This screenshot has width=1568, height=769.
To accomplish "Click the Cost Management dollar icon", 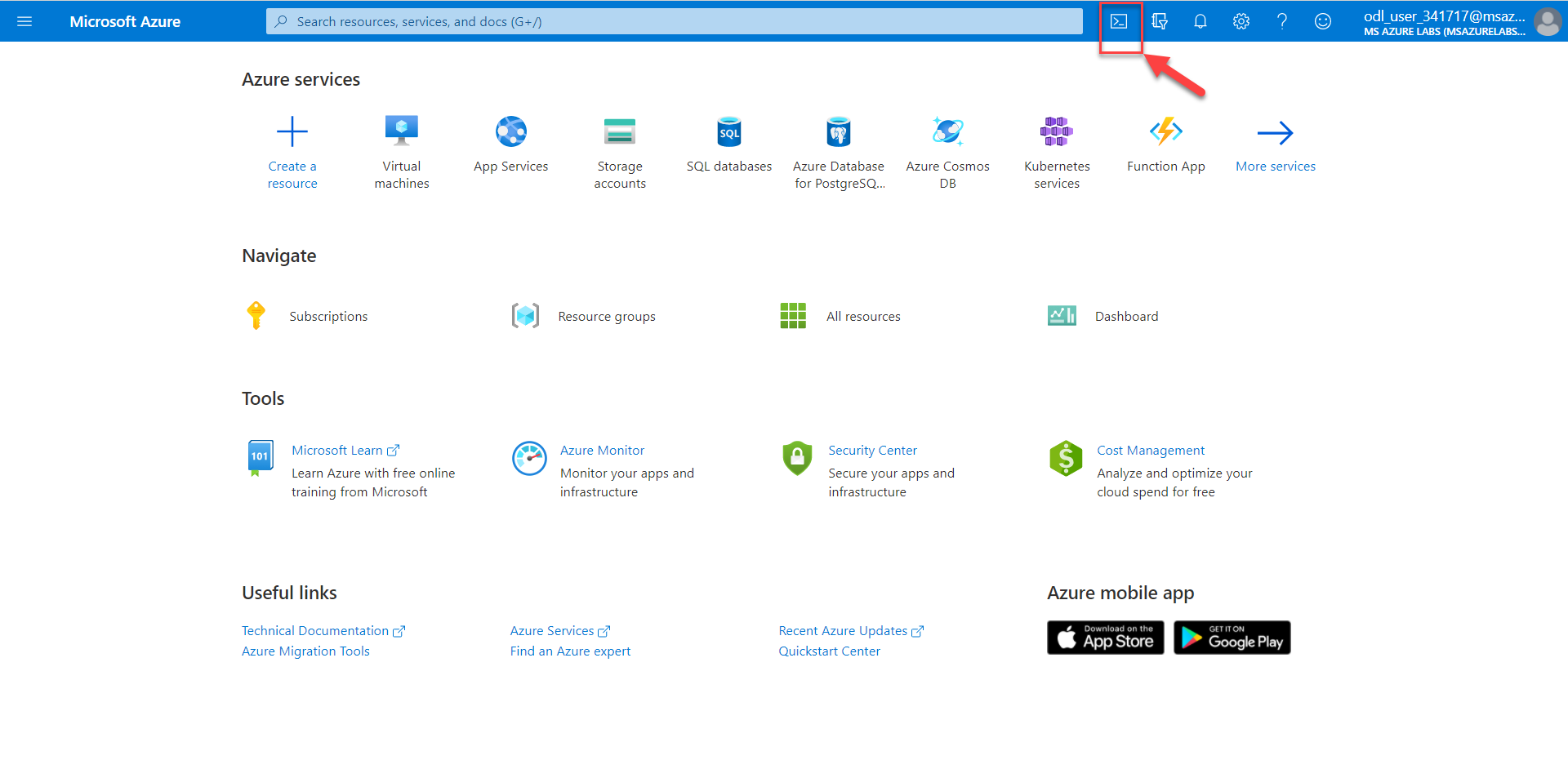I will click(1066, 458).
